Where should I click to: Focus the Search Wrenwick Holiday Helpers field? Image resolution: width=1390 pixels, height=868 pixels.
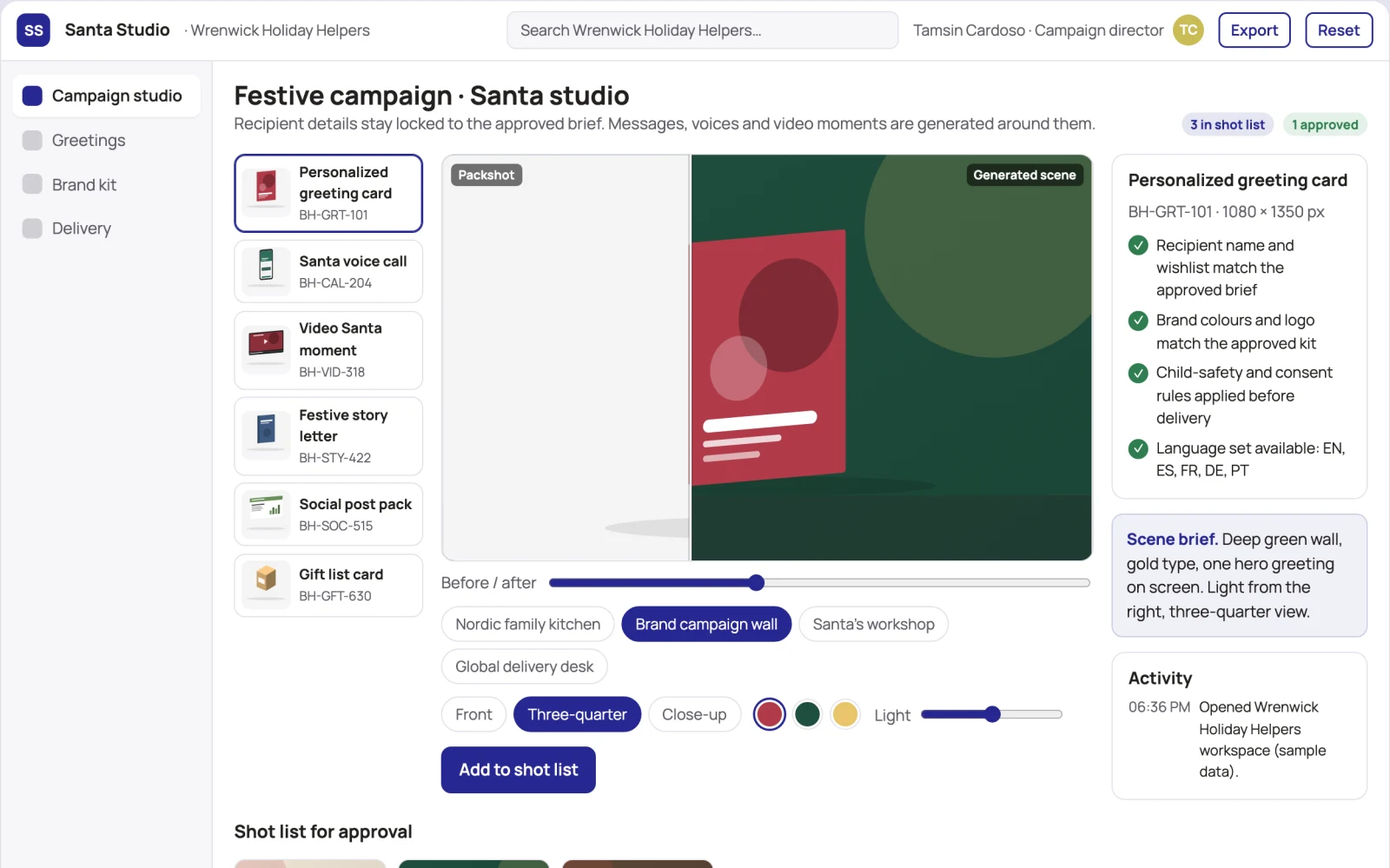coord(703,30)
